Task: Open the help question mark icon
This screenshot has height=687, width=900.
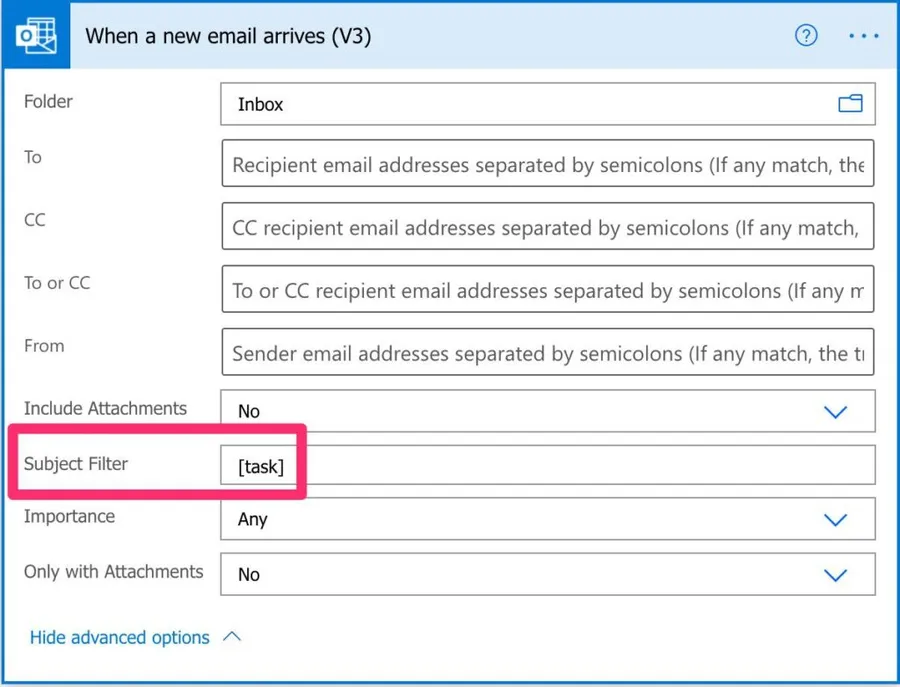Action: click(806, 36)
